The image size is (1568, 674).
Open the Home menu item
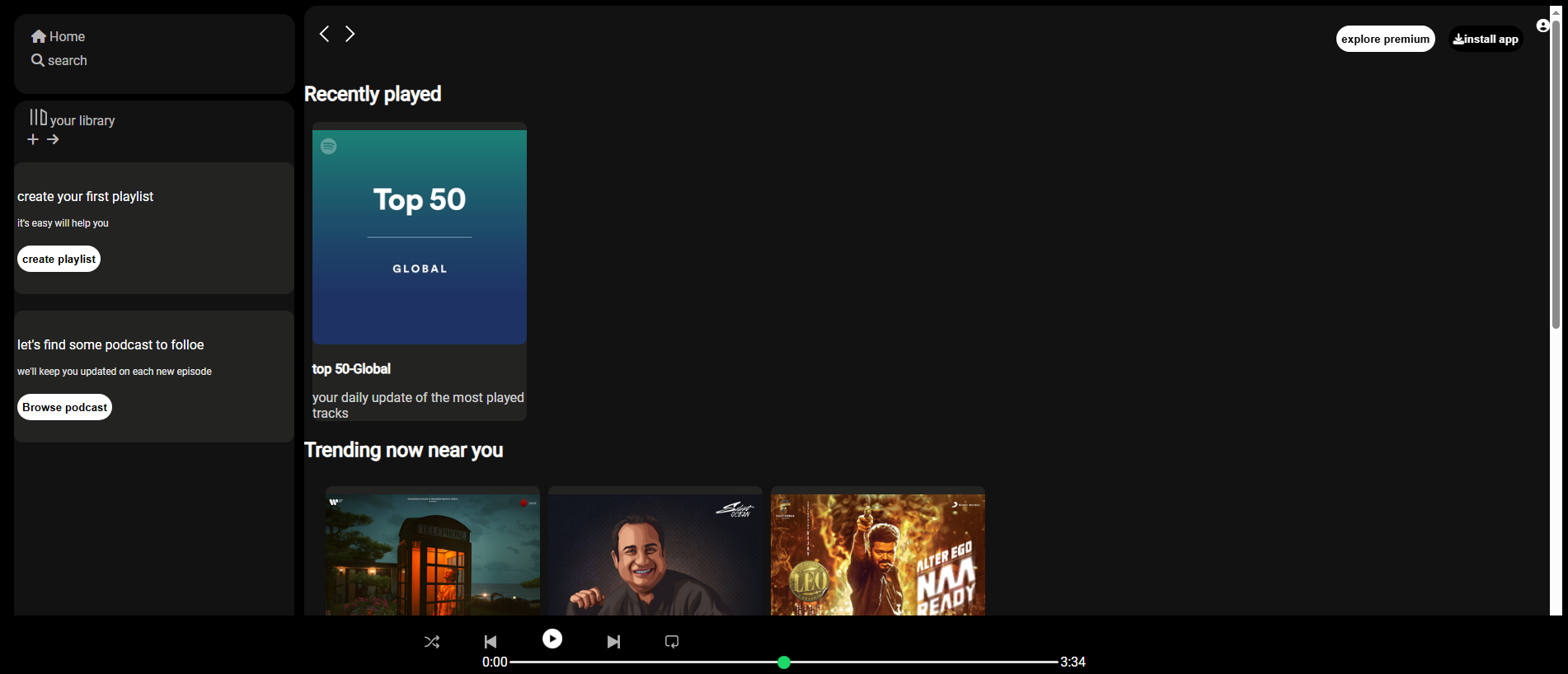click(x=59, y=36)
